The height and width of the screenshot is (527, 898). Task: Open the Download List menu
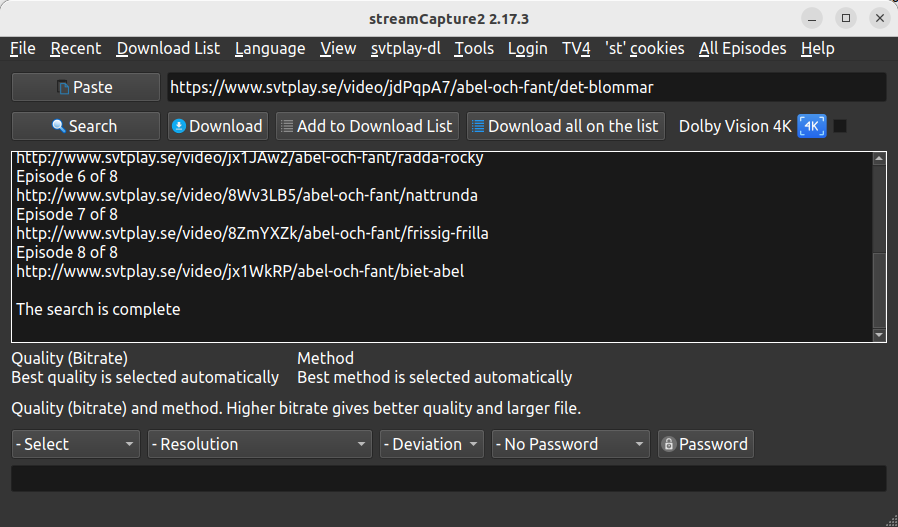[168, 49]
